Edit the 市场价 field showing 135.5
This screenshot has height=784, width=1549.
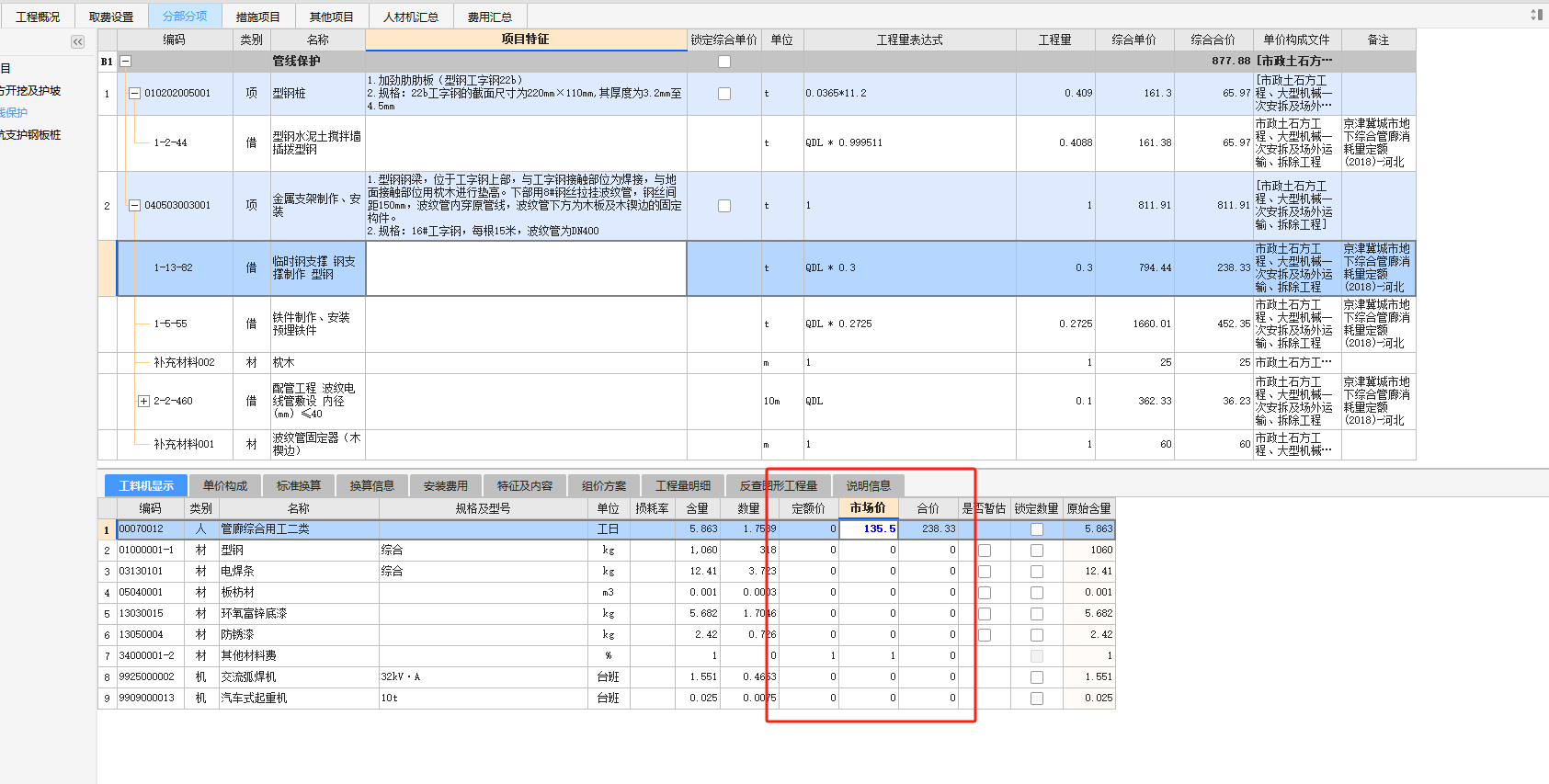click(x=869, y=529)
